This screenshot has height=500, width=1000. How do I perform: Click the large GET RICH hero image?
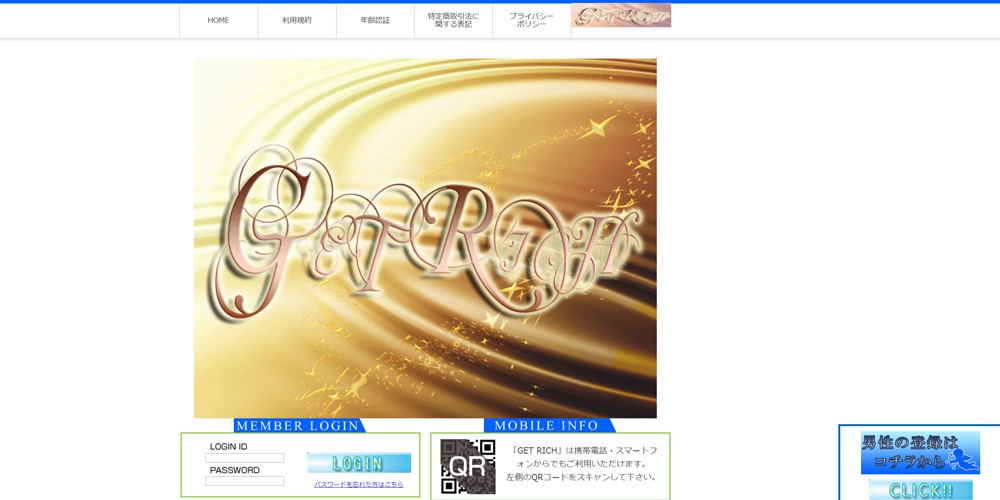425,238
